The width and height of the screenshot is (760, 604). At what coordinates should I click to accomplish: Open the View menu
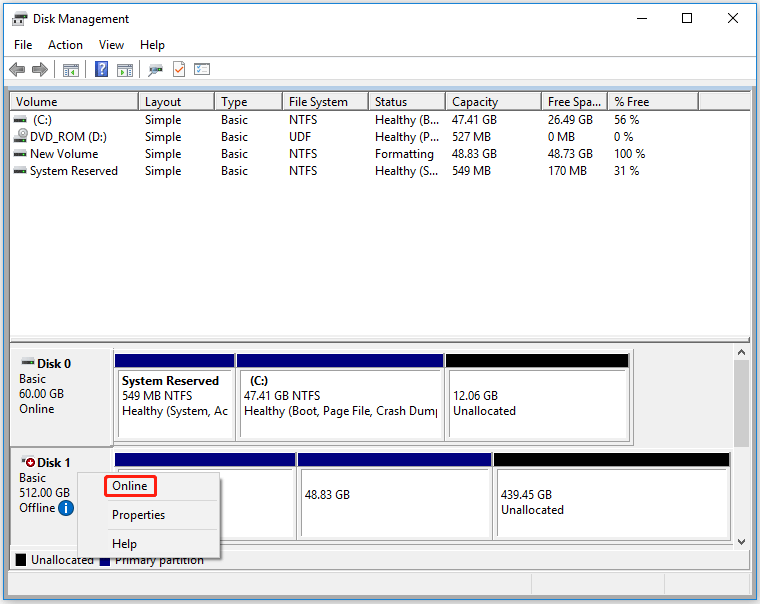[x=112, y=45]
